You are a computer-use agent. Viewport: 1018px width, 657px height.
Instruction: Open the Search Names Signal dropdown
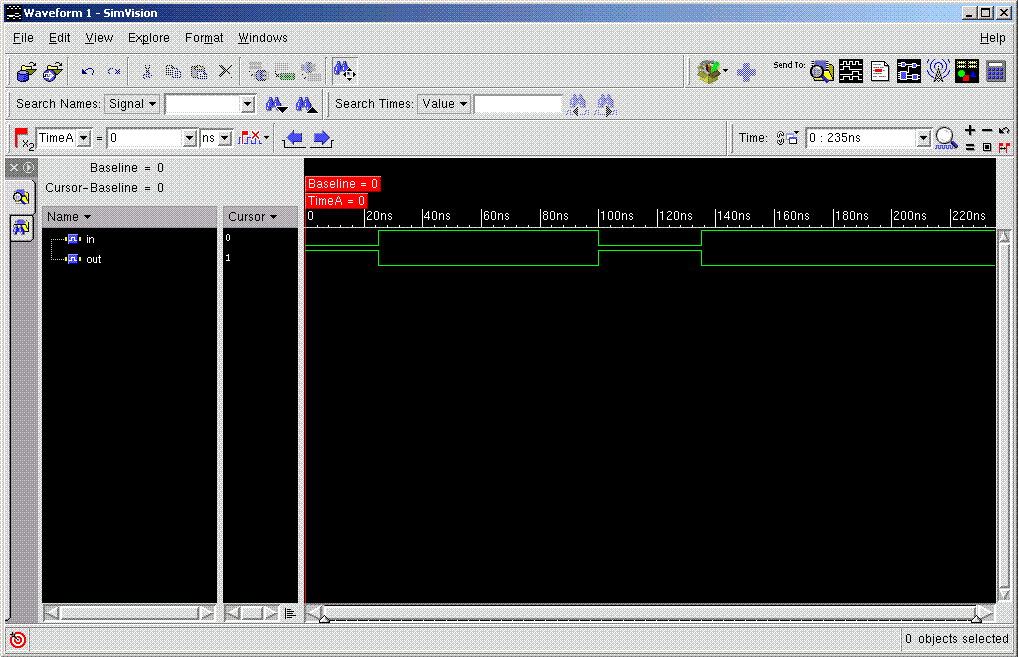click(132, 104)
